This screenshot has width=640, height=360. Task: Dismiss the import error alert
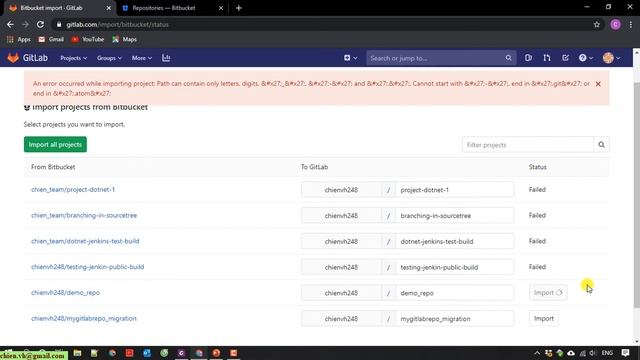(598, 84)
